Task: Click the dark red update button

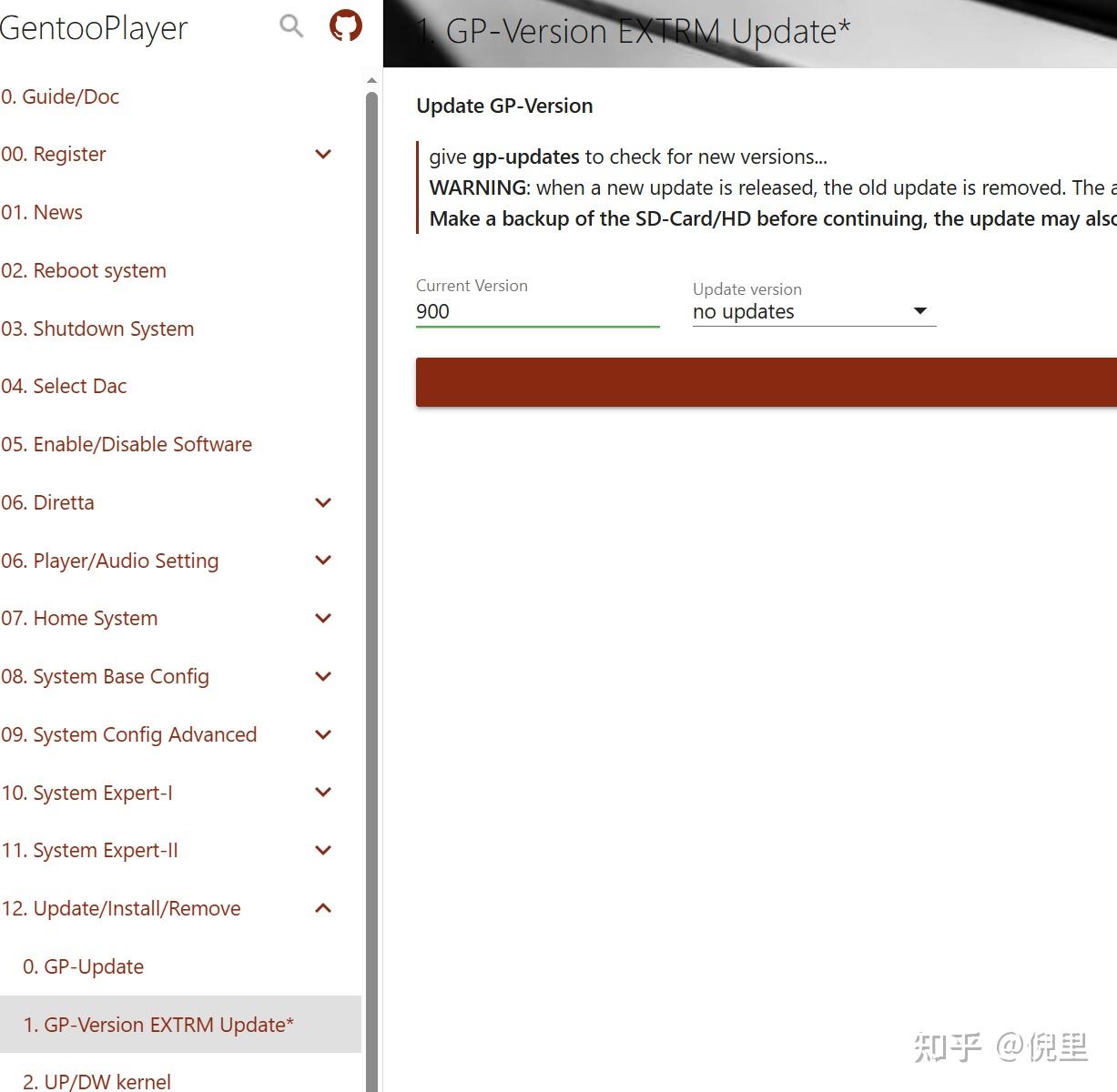Action: click(767, 382)
